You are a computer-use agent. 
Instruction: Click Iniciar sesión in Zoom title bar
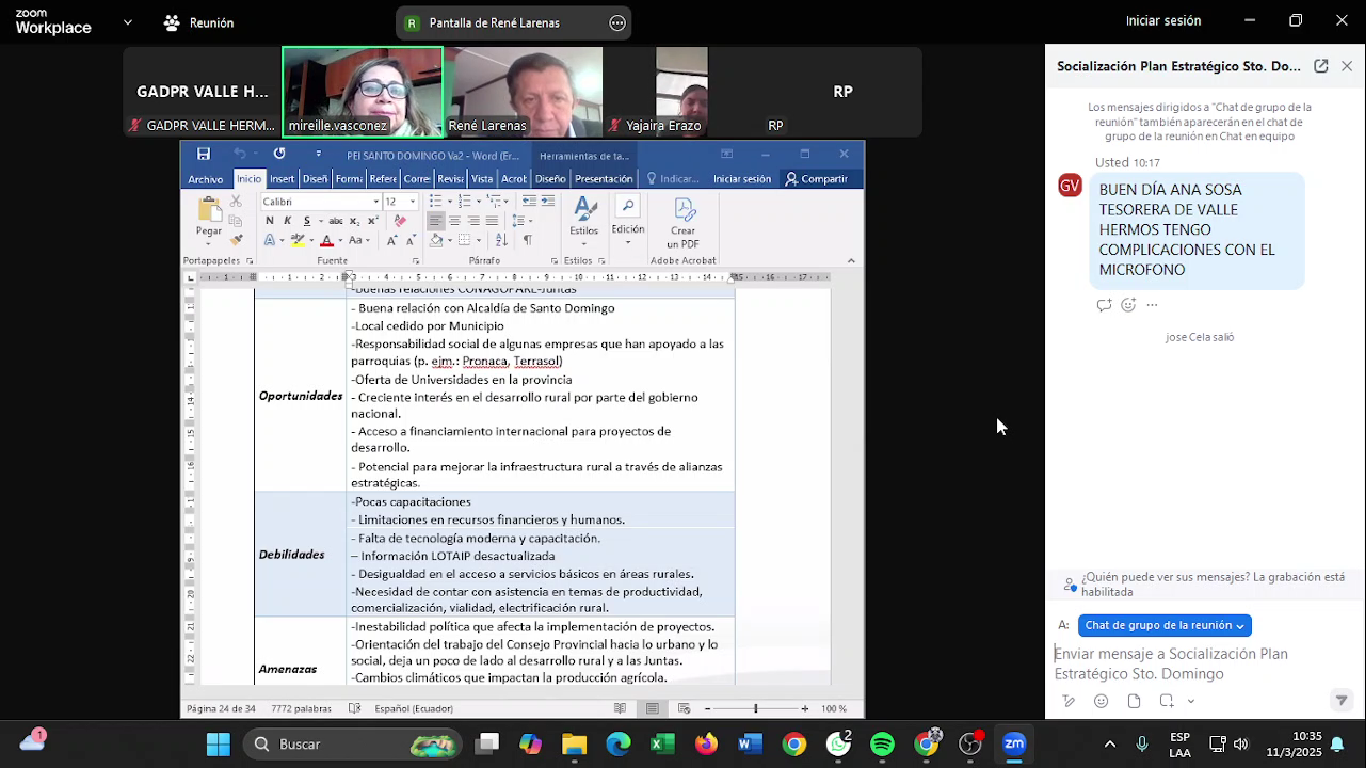coord(1163,21)
